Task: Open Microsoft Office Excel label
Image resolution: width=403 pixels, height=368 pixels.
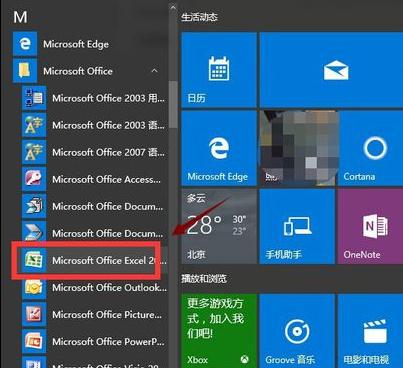Action: (x=109, y=260)
